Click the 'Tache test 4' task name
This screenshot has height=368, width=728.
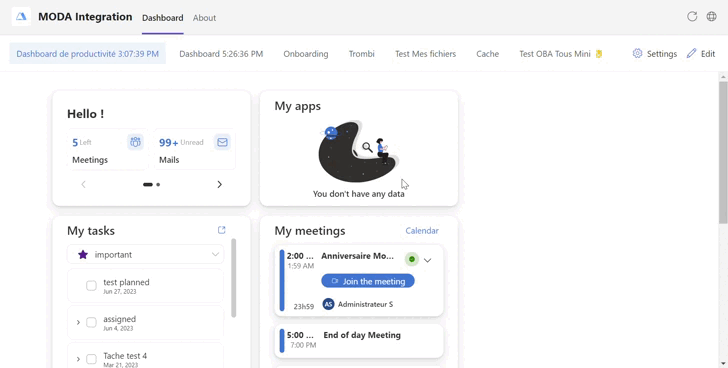click(125, 356)
